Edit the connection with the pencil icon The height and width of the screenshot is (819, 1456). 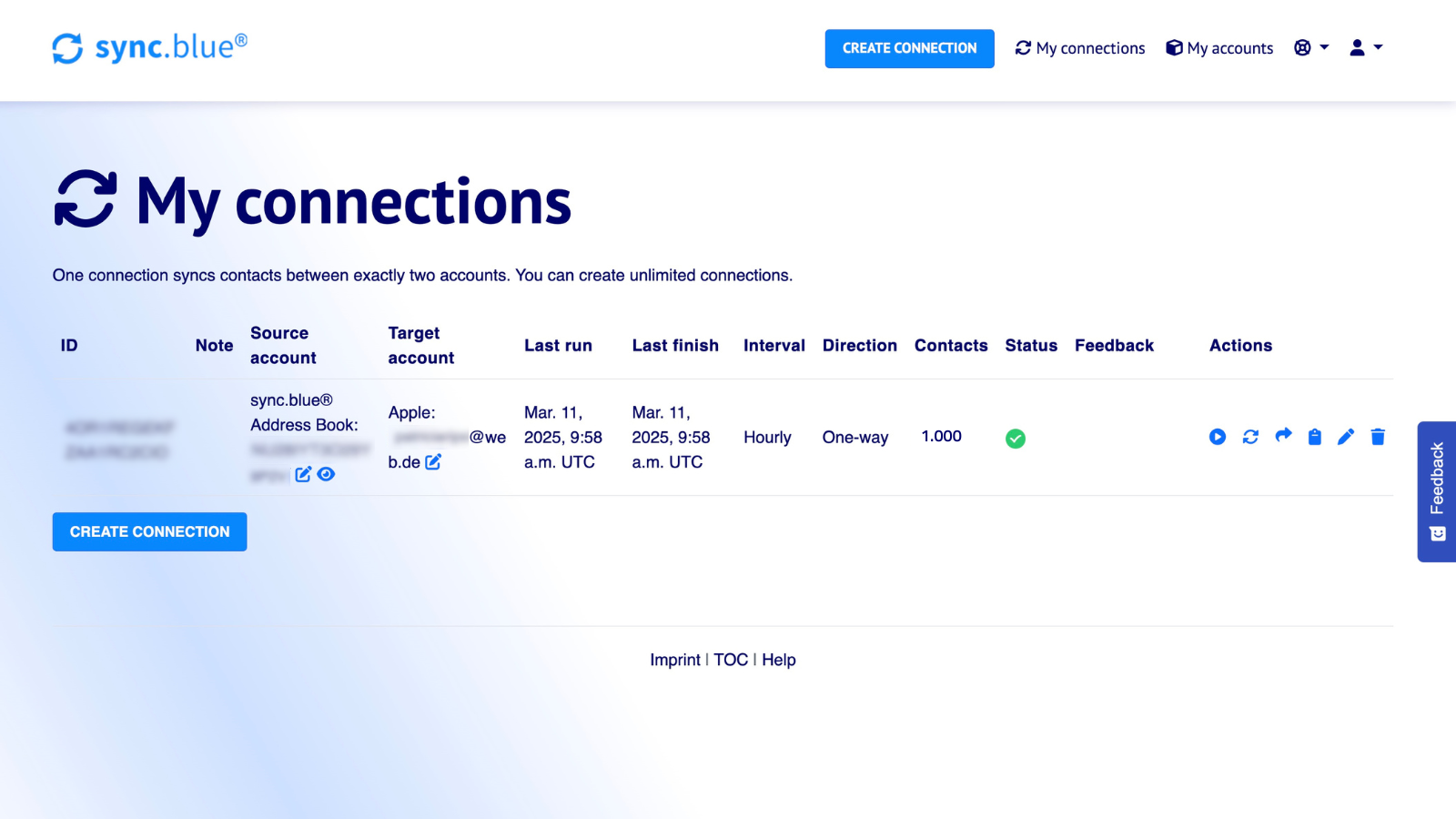[x=1346, y=437]
